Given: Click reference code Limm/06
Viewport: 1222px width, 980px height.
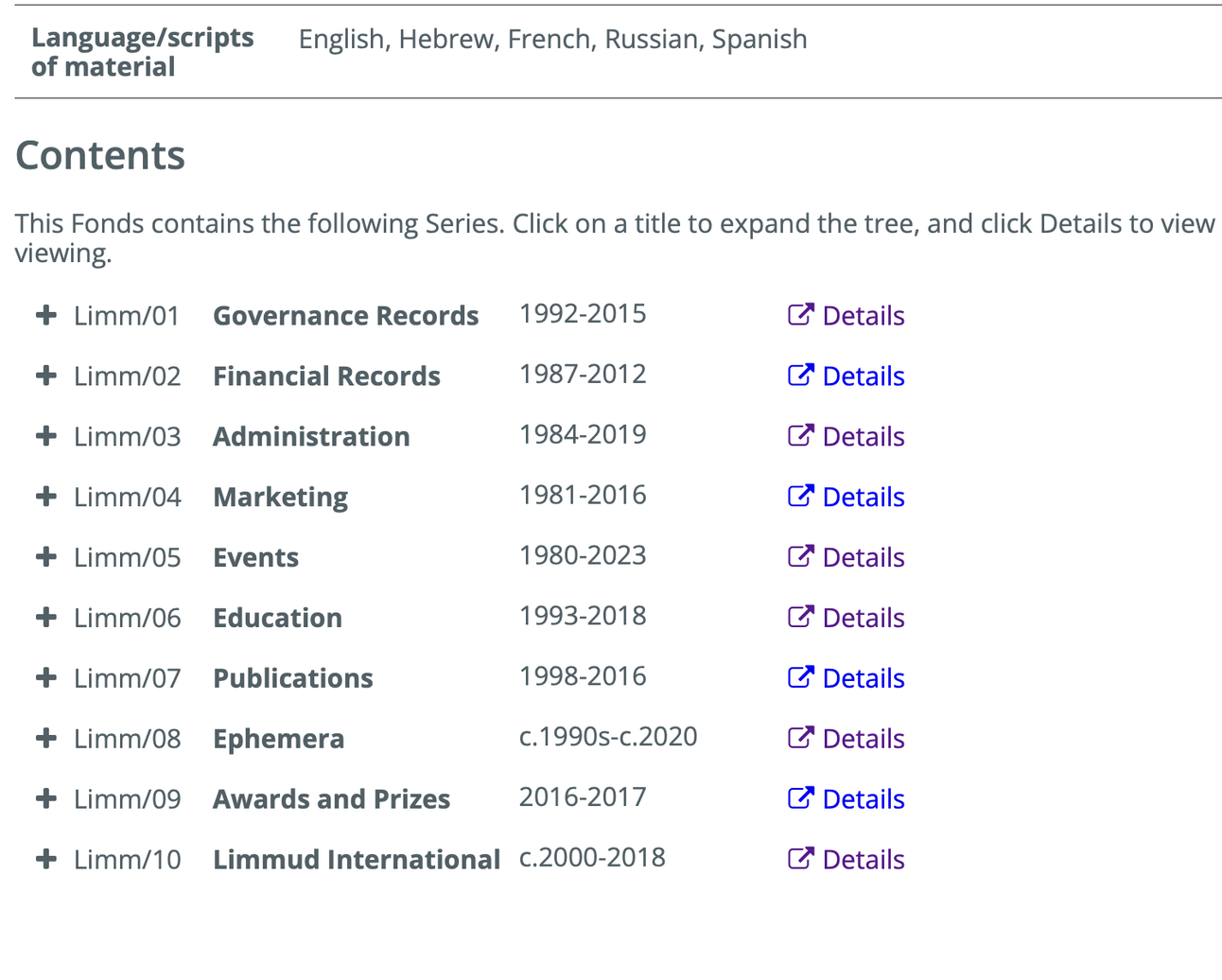Looking at the screenshot, I should point(128,619).
